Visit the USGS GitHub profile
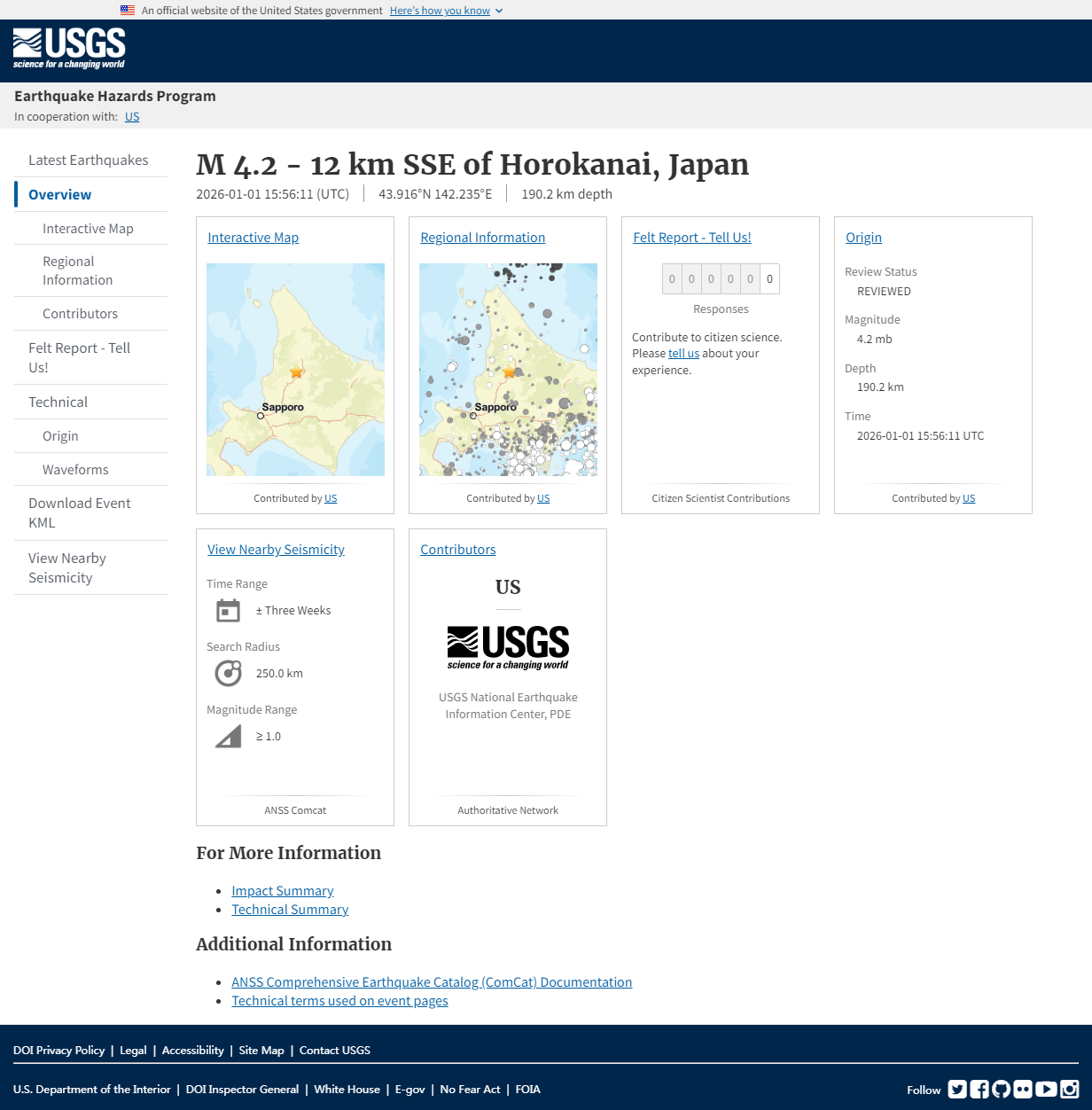The image size is (1092, 1110). [x=1001, y=1089]
